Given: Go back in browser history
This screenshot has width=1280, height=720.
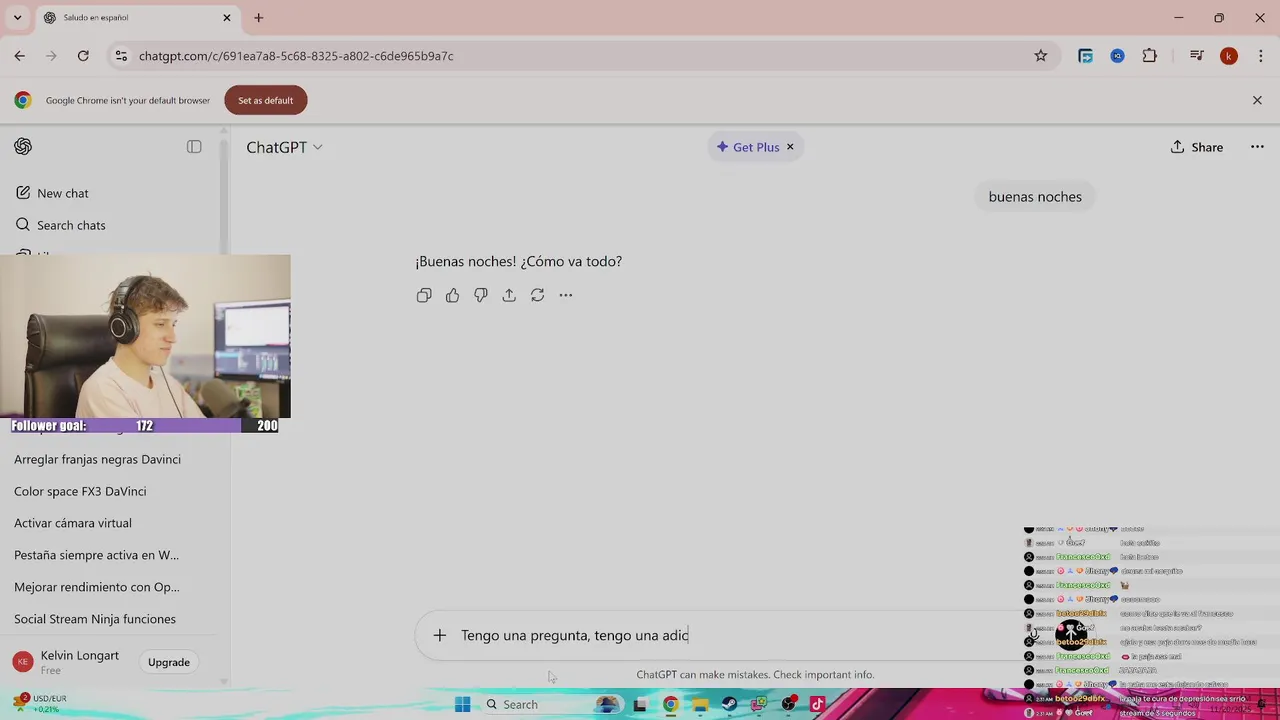Looking at the screenshot, I should pos(20,56).
